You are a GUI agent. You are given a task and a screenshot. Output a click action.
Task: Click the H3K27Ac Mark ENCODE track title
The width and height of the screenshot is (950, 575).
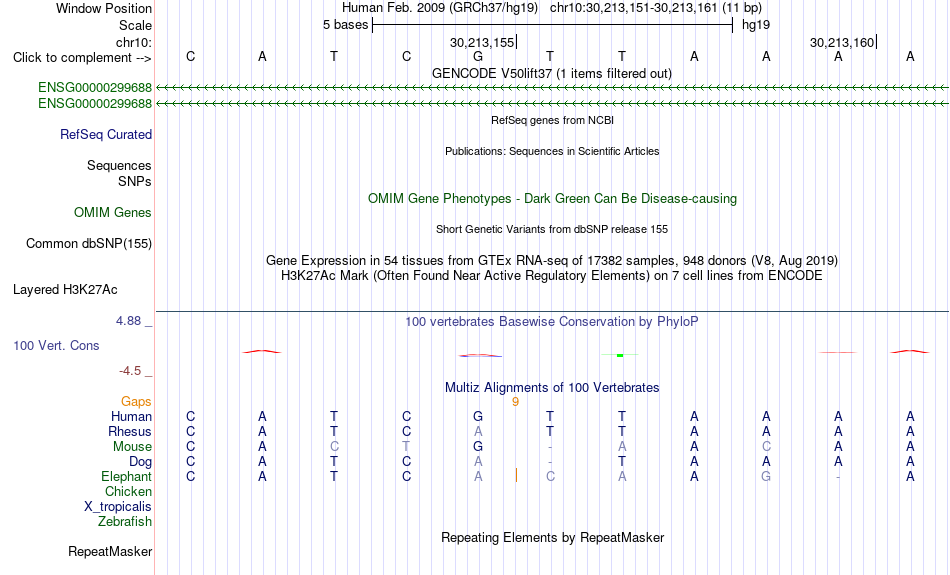tap(552, 276)
